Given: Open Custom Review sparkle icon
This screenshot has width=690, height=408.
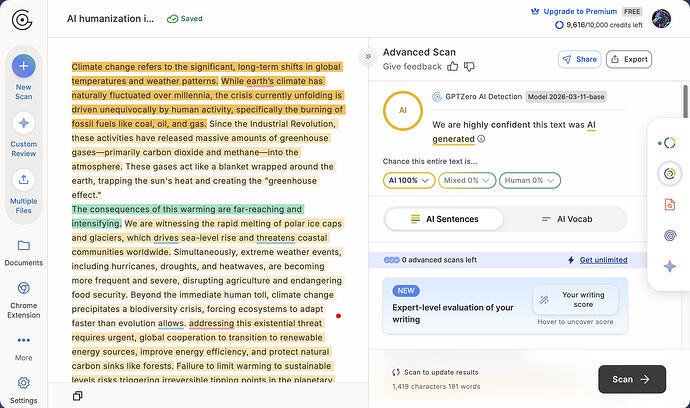Looking at the screenshot, I should [x=24, y=123].
